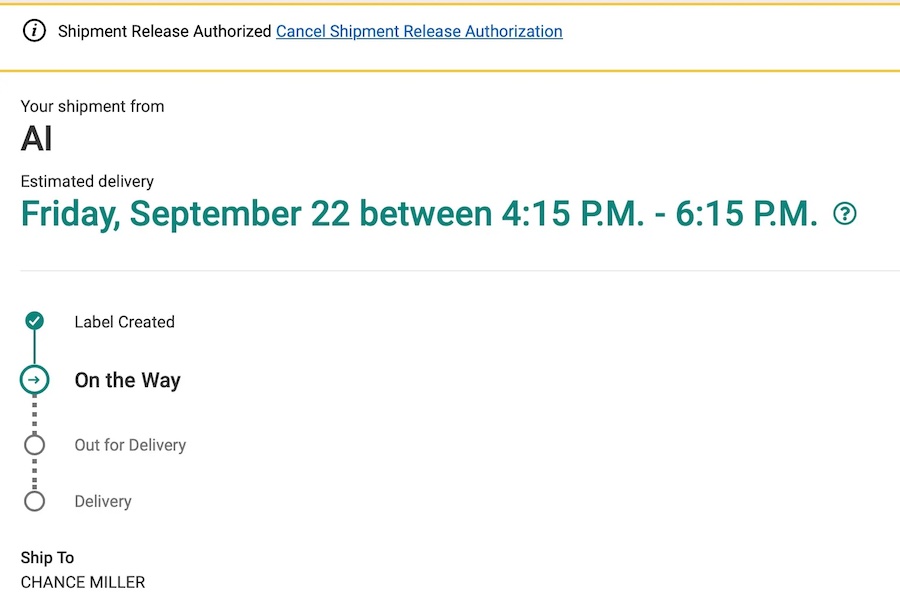The width and height of the screenshot is (900, 592).
Task: Click the Cancel Shipment Release Authorization link
Action: pos(419,31)
